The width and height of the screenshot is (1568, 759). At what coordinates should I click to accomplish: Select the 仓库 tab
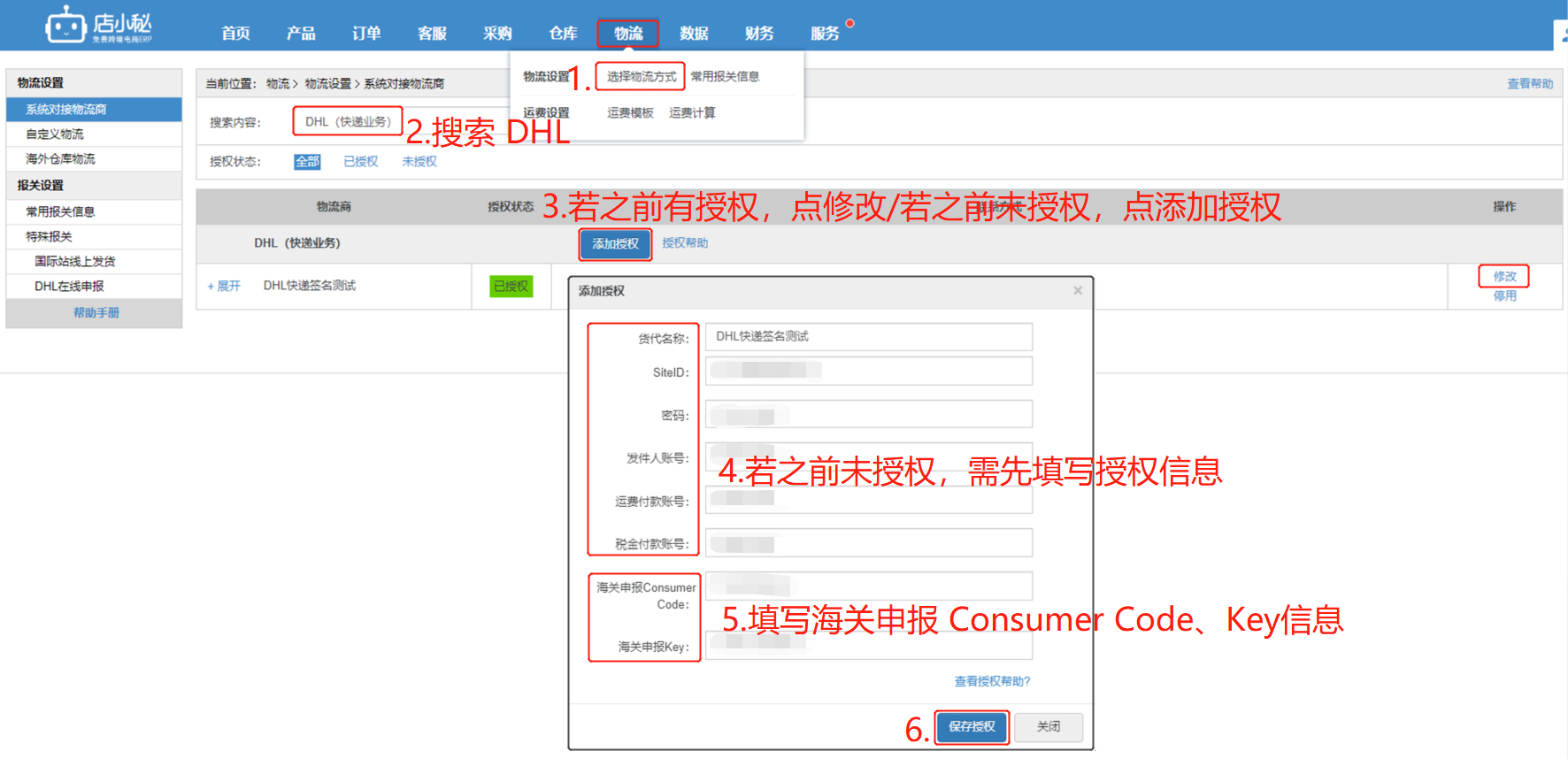click(x=563, y=33)
